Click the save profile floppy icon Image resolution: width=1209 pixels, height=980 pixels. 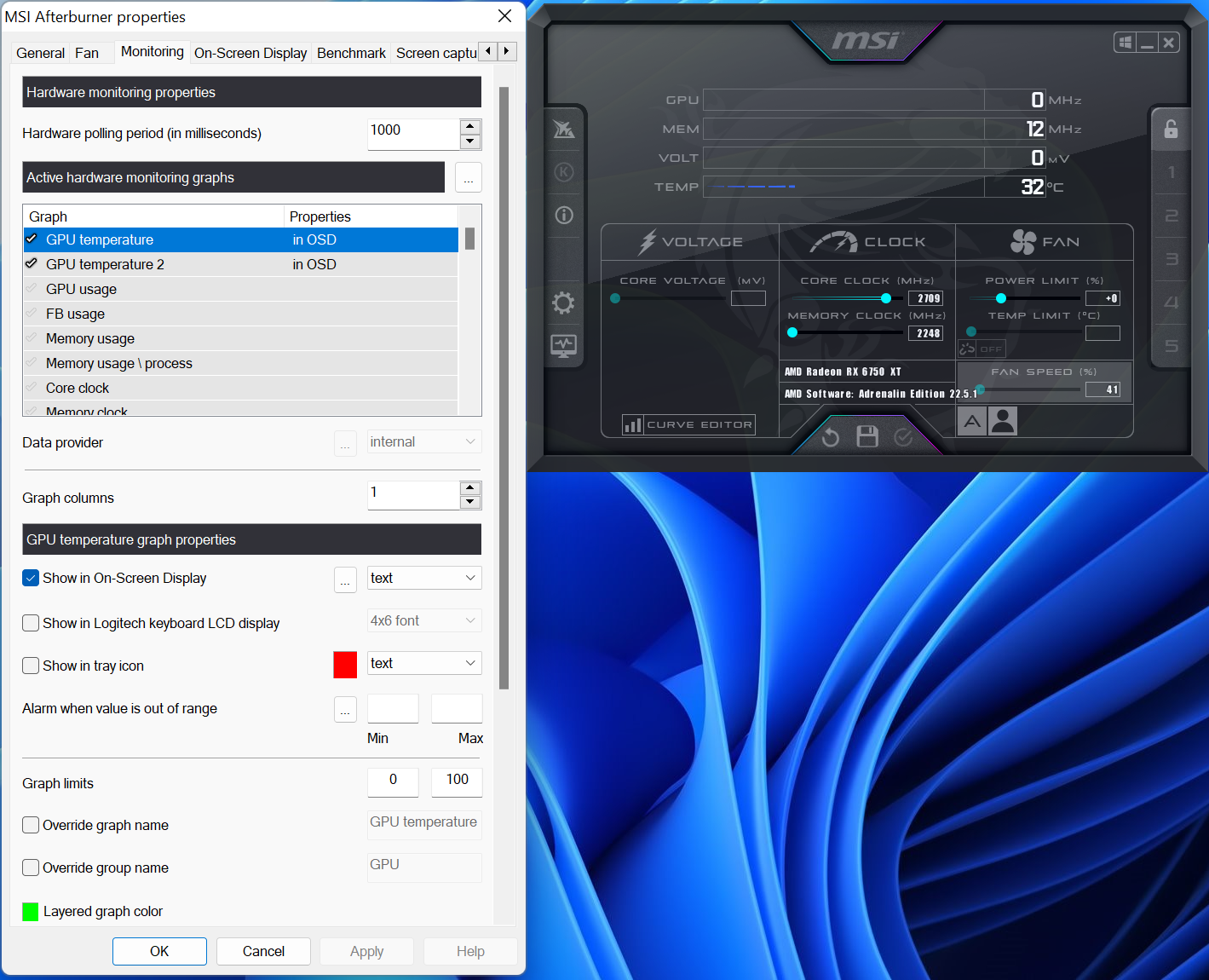tap(867, 436)
